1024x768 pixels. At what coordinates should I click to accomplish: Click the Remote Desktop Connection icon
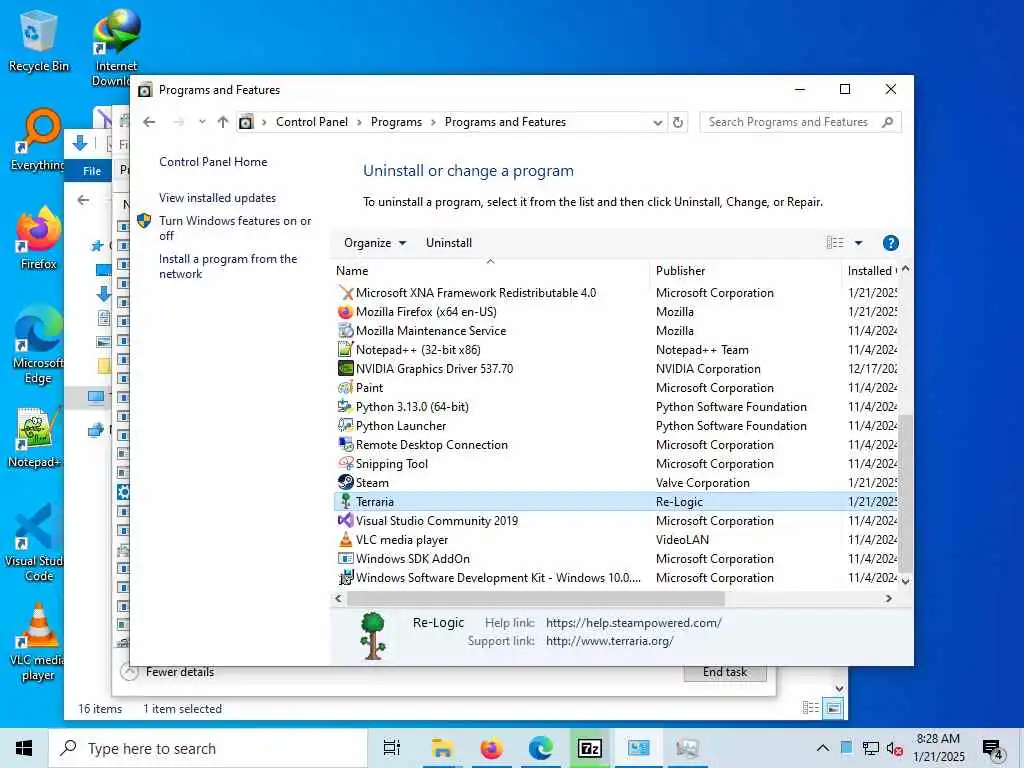[x=345, y=445]
